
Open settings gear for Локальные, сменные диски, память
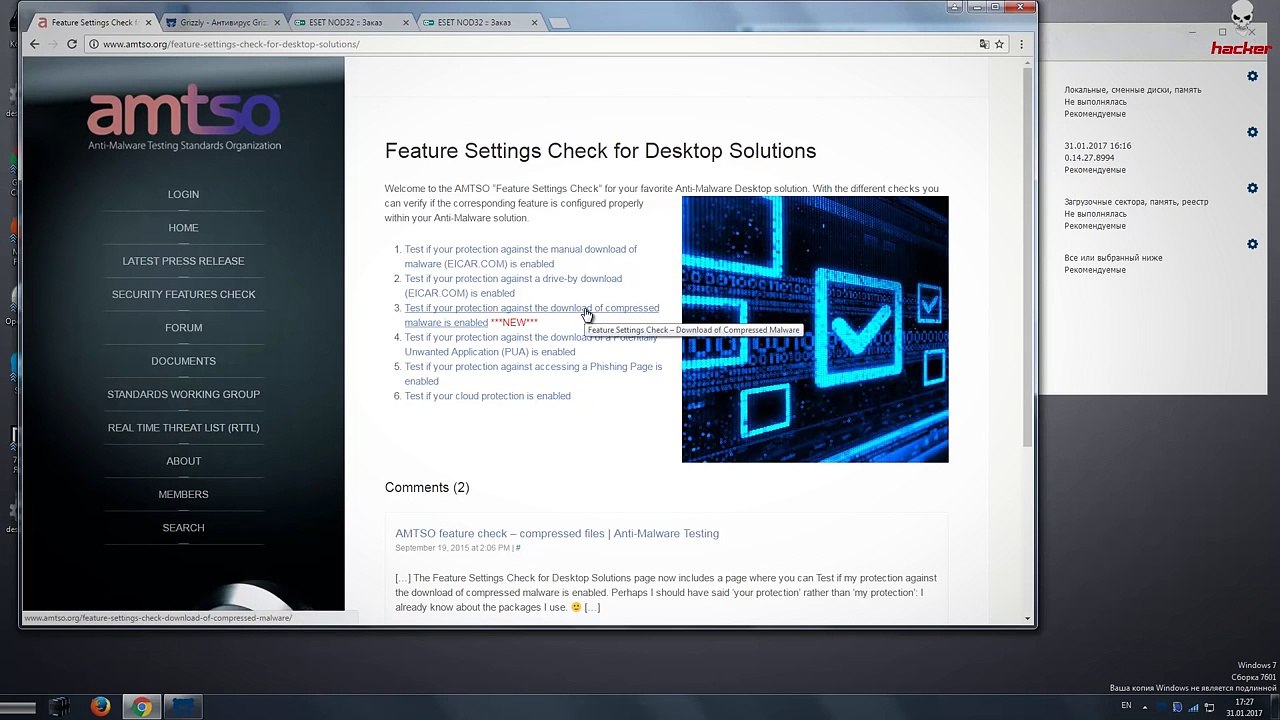pyautogui.click(x=1252, y=77)
